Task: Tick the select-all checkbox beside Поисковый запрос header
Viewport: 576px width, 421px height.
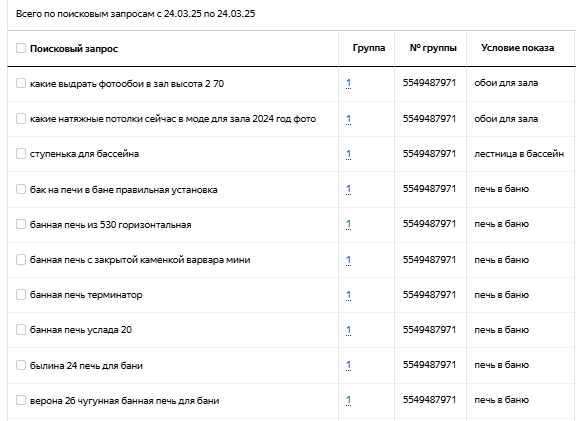Action: [x=21, y=48]
